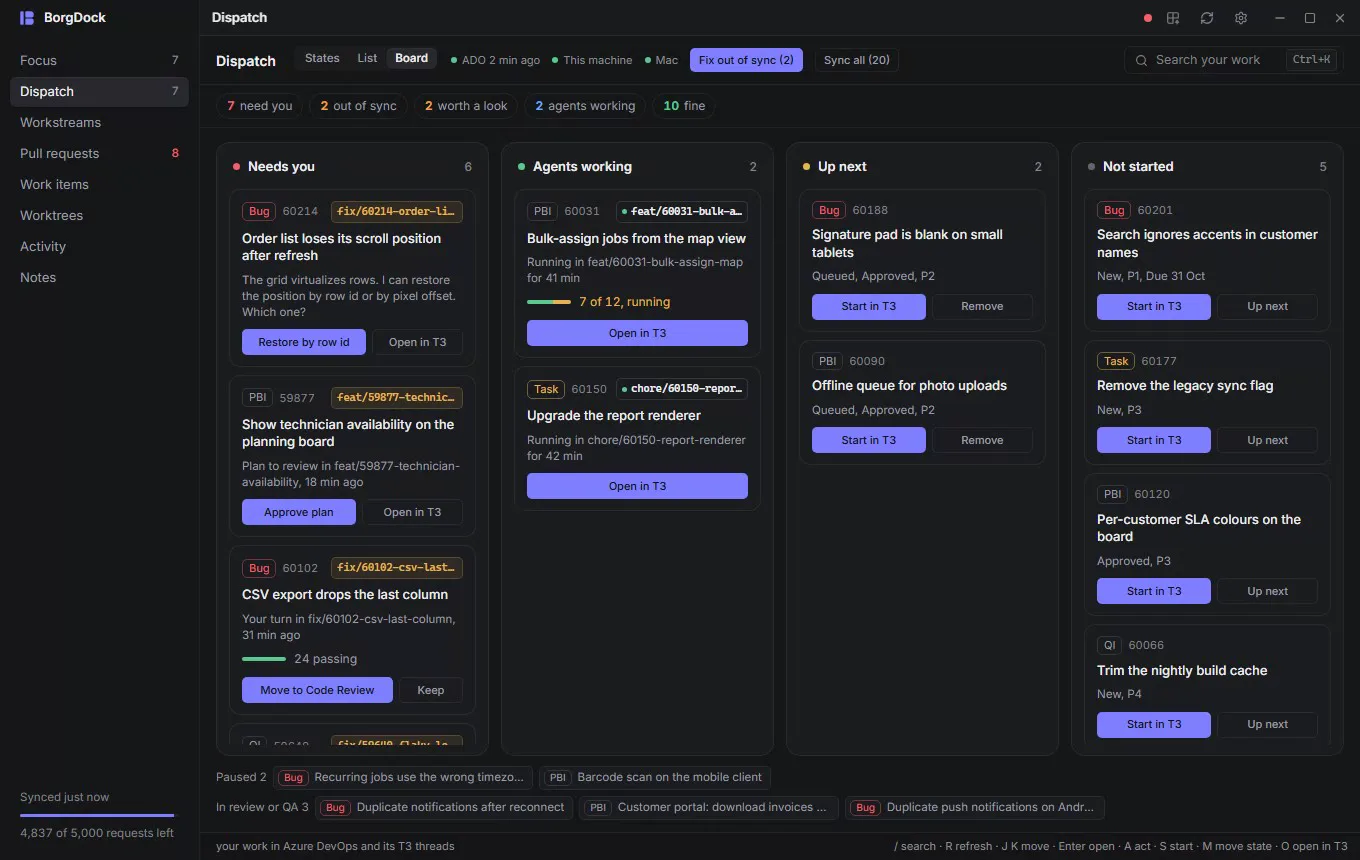This screenshot has width=1360, height=860.
Task: Focus the "Search your work" field
Action: click(x=1232, y=60)
